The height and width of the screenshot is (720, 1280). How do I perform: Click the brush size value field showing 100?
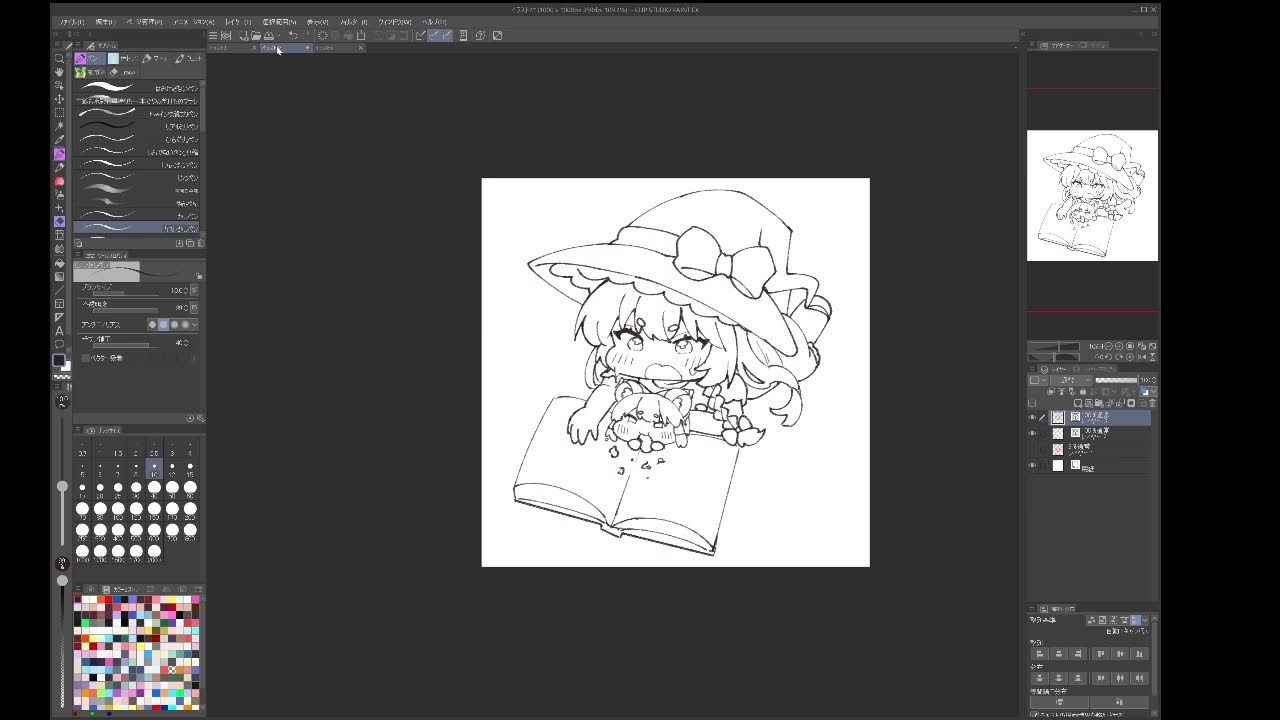point(177,290)
